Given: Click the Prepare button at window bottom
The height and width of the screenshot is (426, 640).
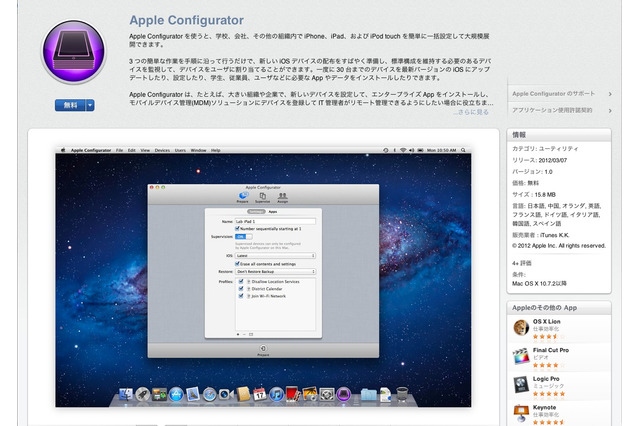Looking at the screenshot, I should point(263,350).
